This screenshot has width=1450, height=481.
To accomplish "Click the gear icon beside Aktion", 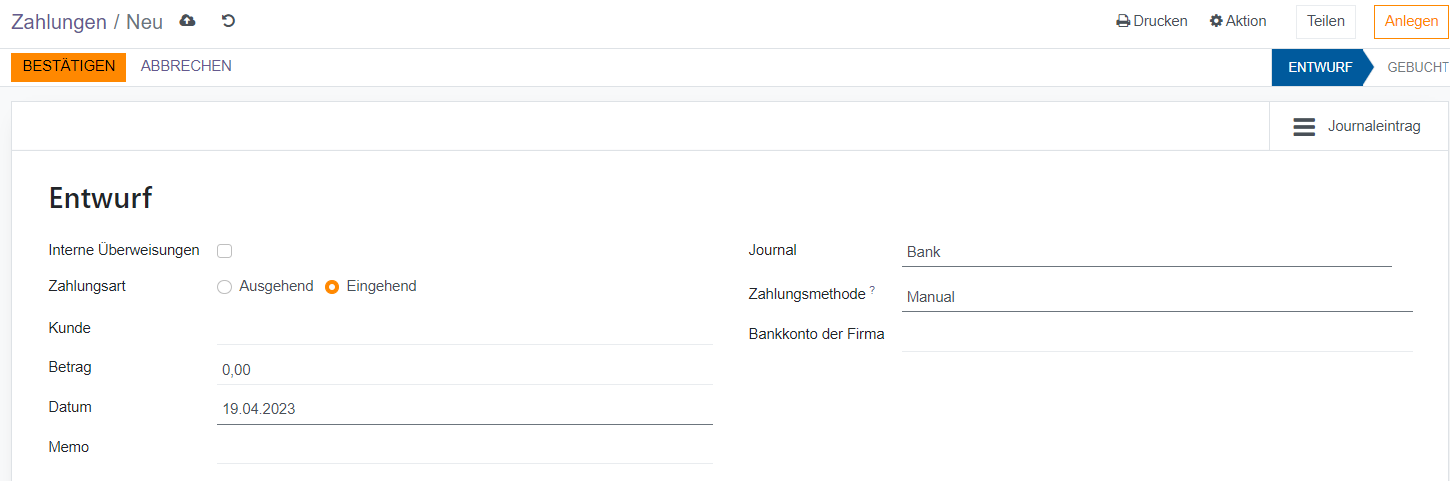I will [1216, 21].
